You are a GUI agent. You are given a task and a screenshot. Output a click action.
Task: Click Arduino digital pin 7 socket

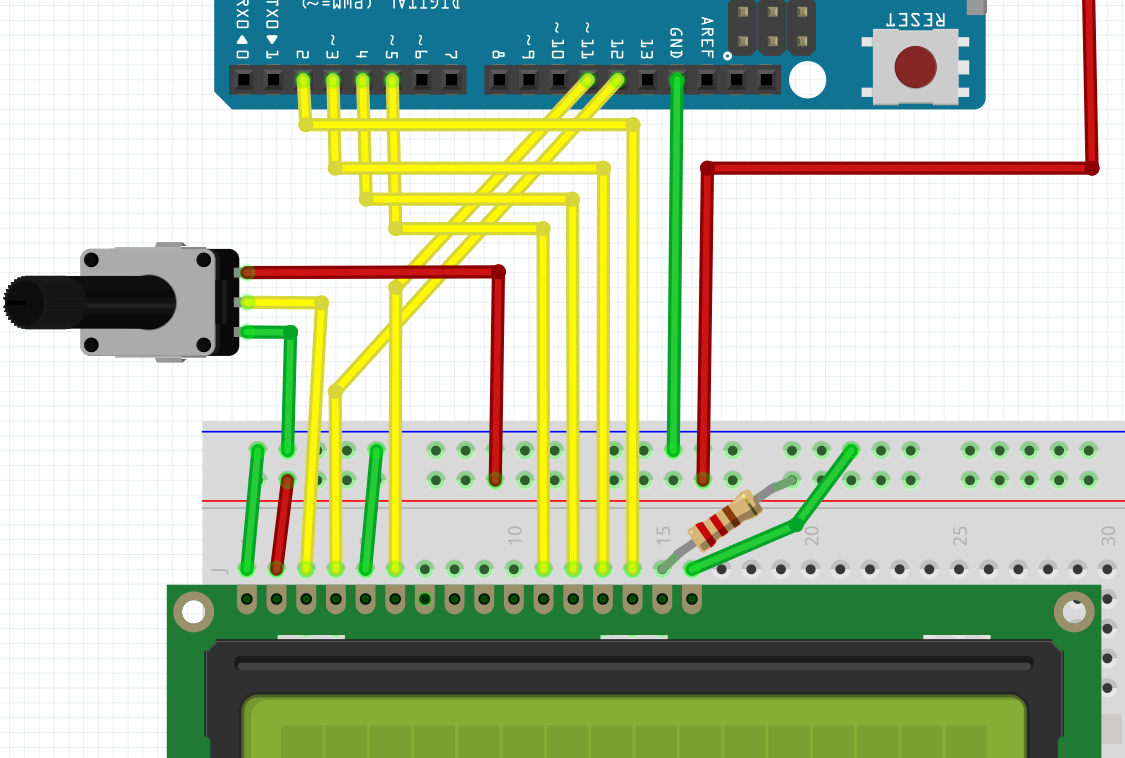[x=452, y=79]
